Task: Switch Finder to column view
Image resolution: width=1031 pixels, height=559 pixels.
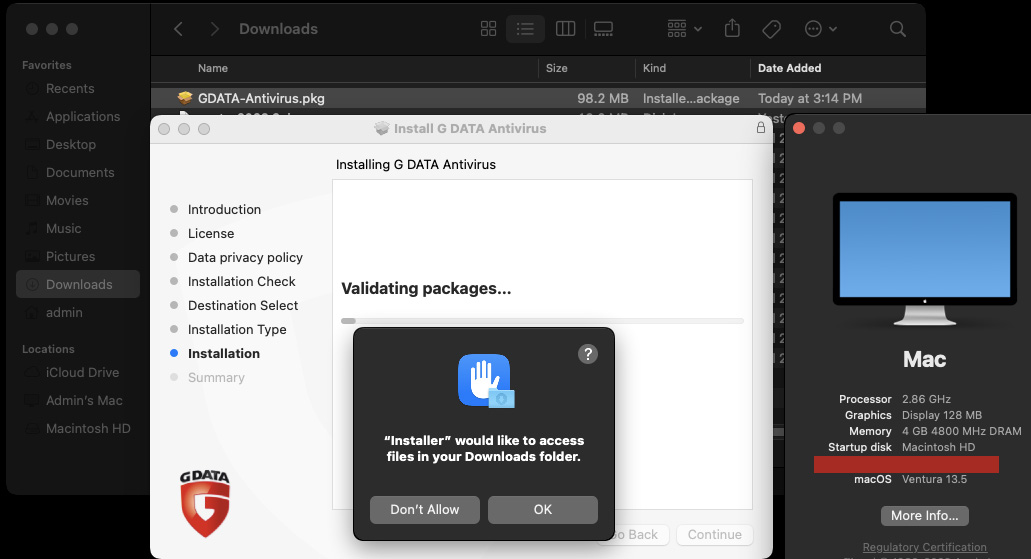Action: coord(565,29)
